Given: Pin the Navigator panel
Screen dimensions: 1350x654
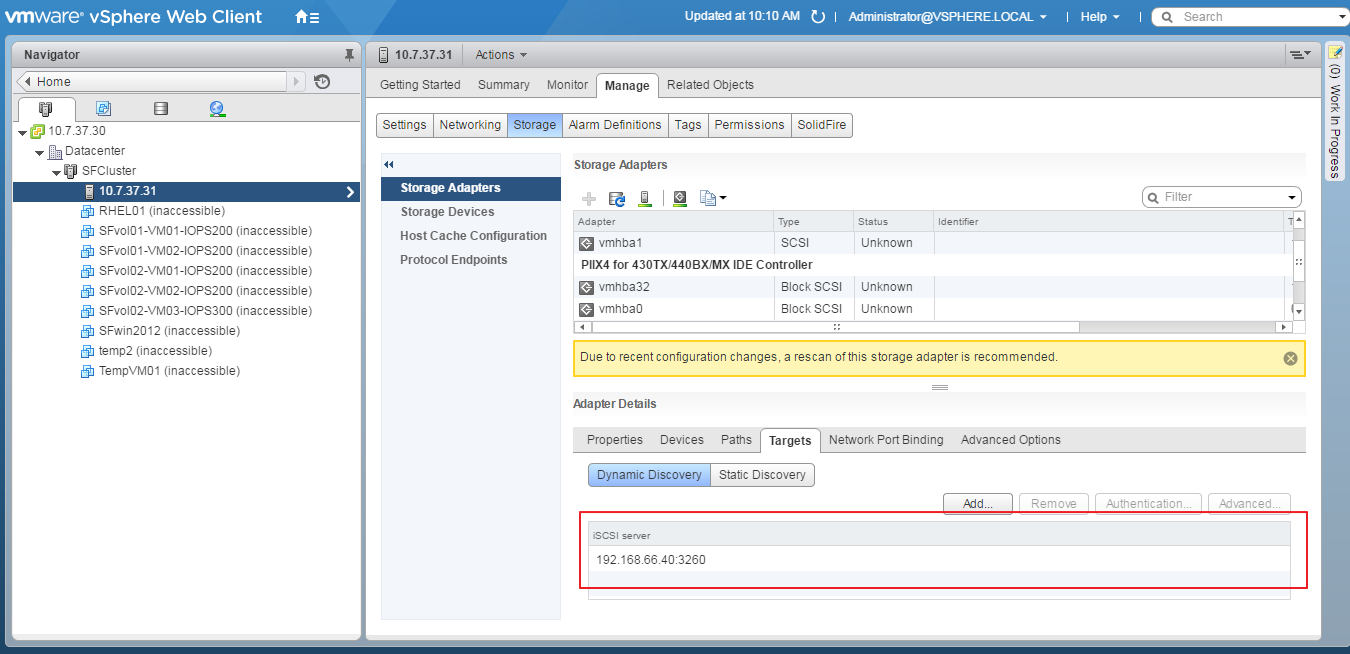Looking at the screenshot, I should pyautogui.click(x=349, y=54).
